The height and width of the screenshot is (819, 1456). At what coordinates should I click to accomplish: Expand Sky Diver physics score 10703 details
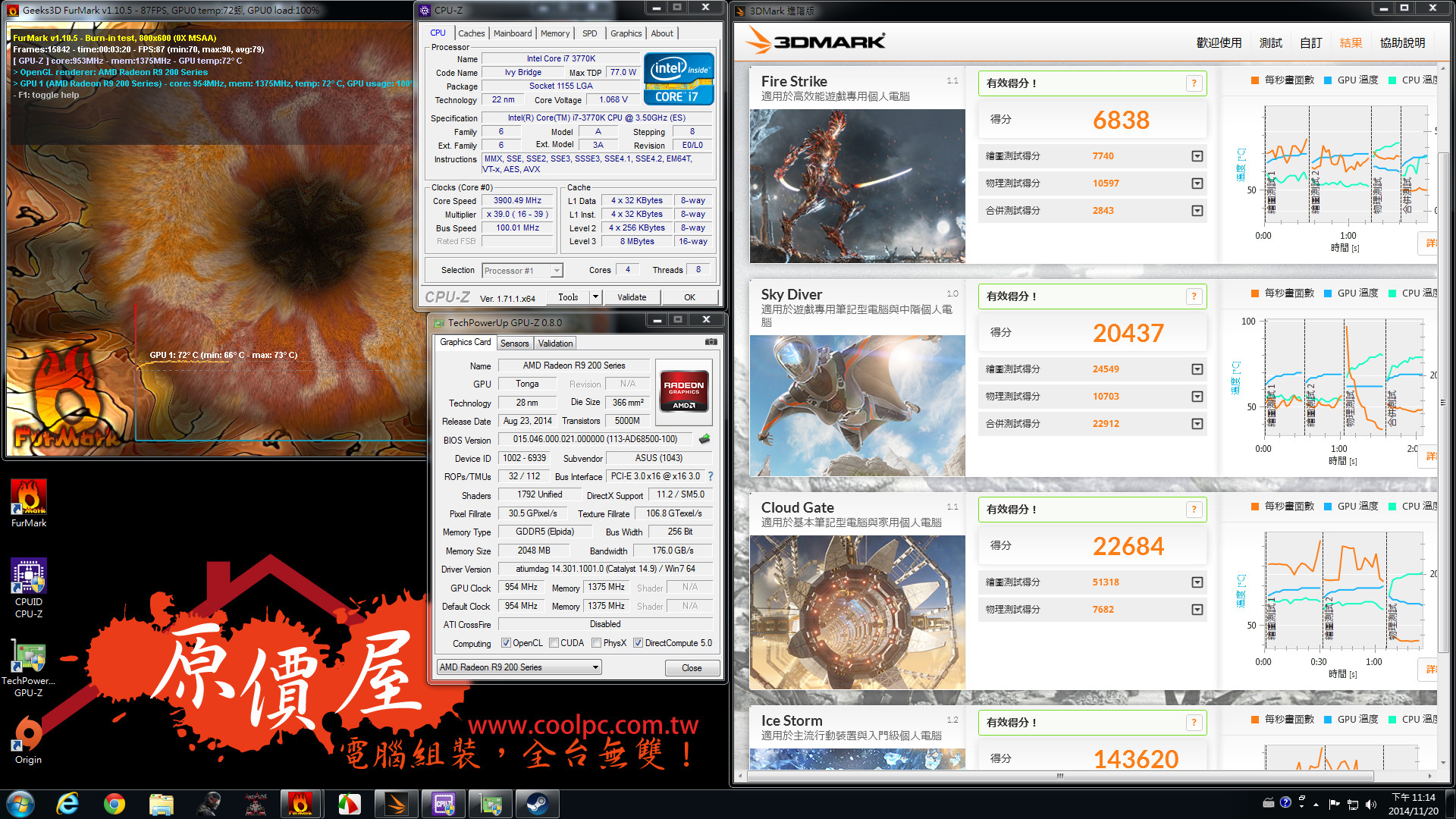(x=1197, y=397)
